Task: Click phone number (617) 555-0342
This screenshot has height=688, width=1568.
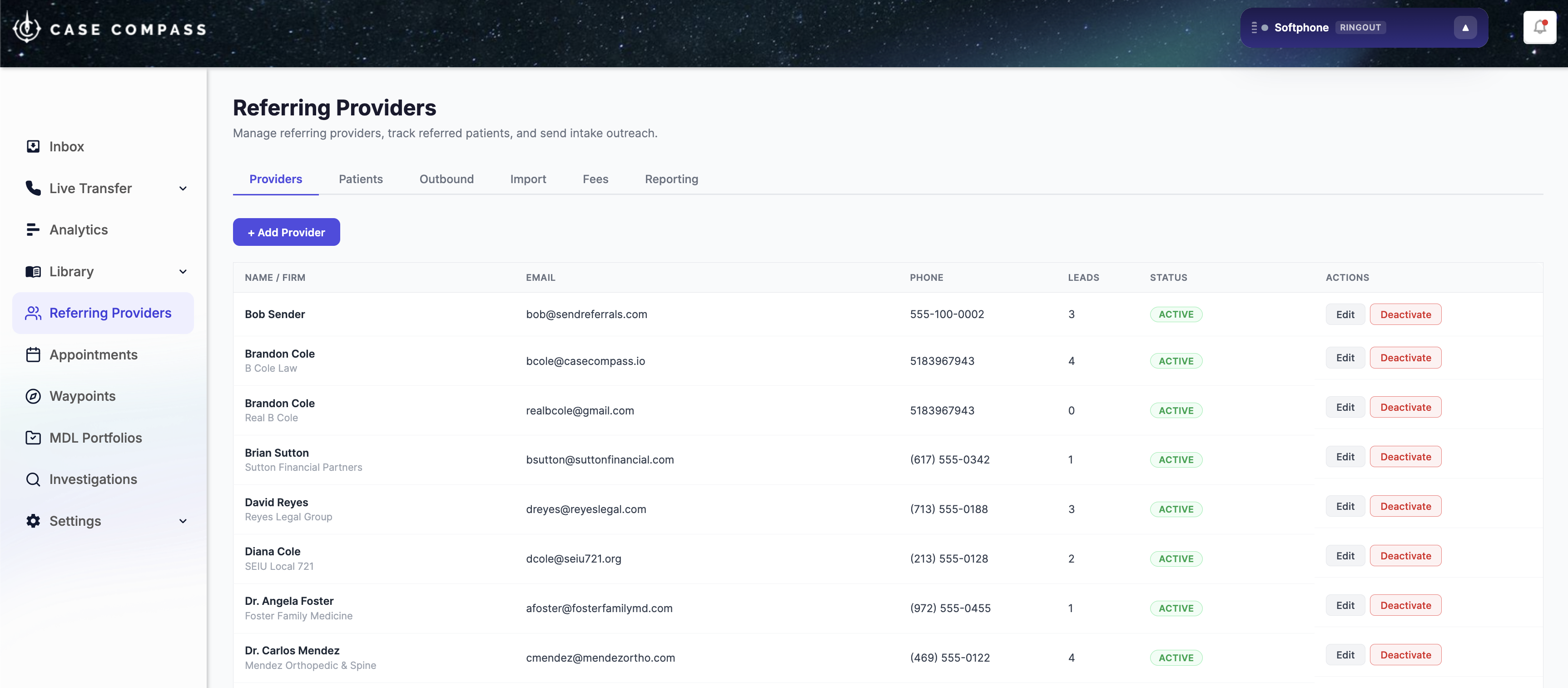Action: pos(949,460)
